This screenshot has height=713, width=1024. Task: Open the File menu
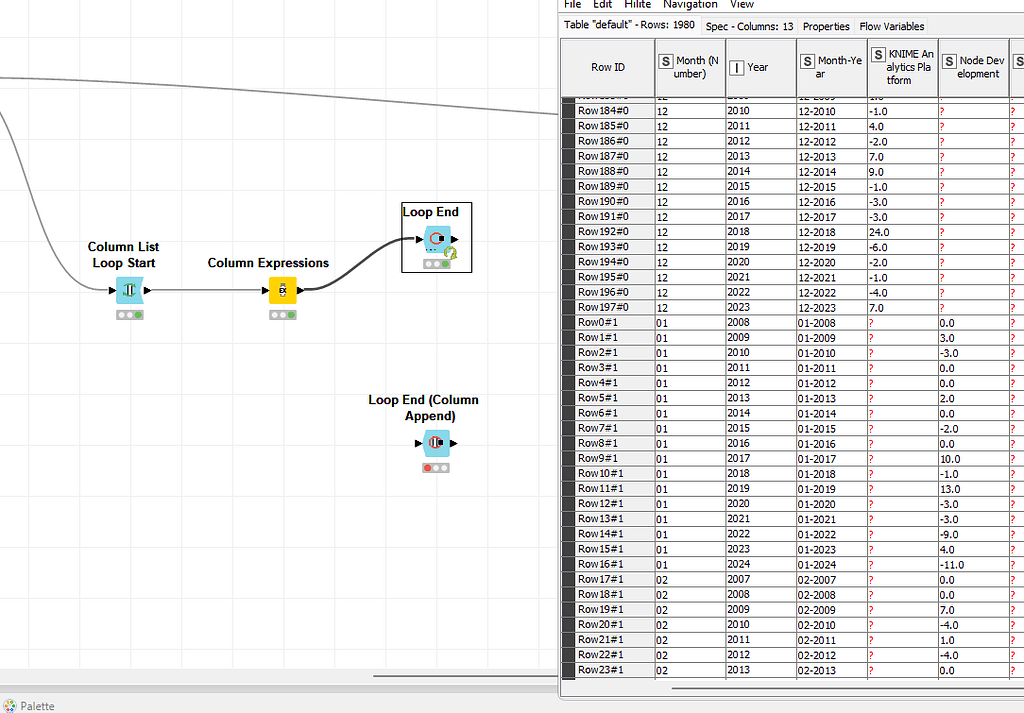click(x=573, y=5)
